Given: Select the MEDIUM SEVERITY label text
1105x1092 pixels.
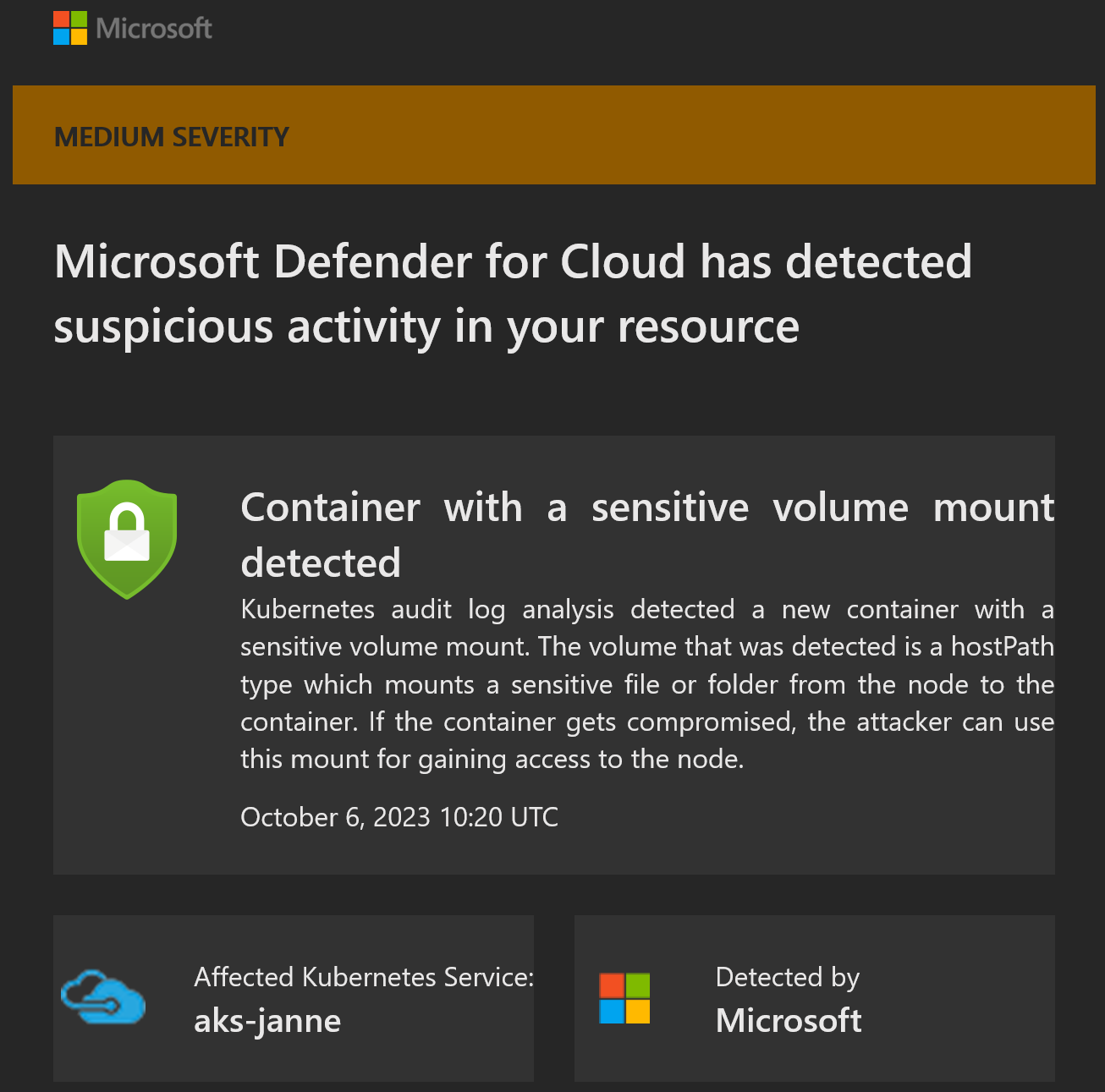Looking at the screenshot, I should tap(172, 136).
